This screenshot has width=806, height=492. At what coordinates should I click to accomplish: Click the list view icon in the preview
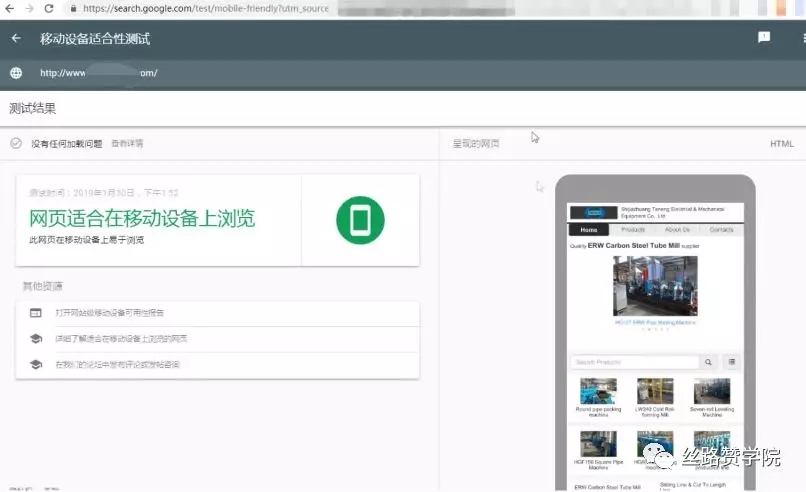coord(732,362)
